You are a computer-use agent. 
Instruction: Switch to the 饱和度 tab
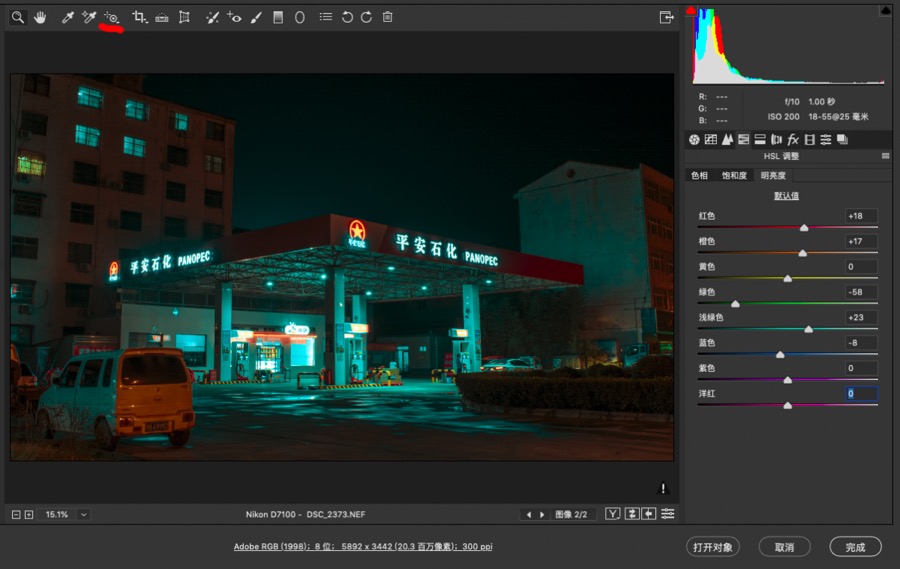click(734, 175)
